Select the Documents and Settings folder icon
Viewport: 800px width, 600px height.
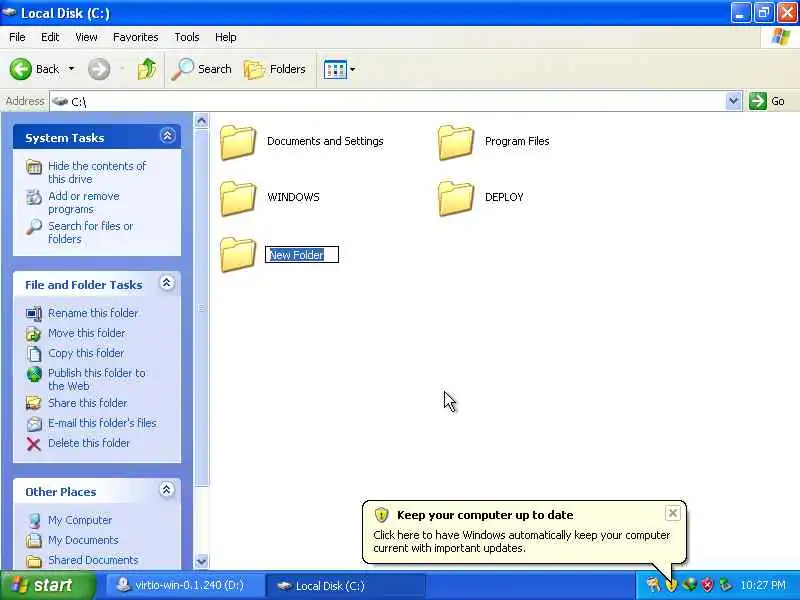pyautogui.click(x=238, y=142)
